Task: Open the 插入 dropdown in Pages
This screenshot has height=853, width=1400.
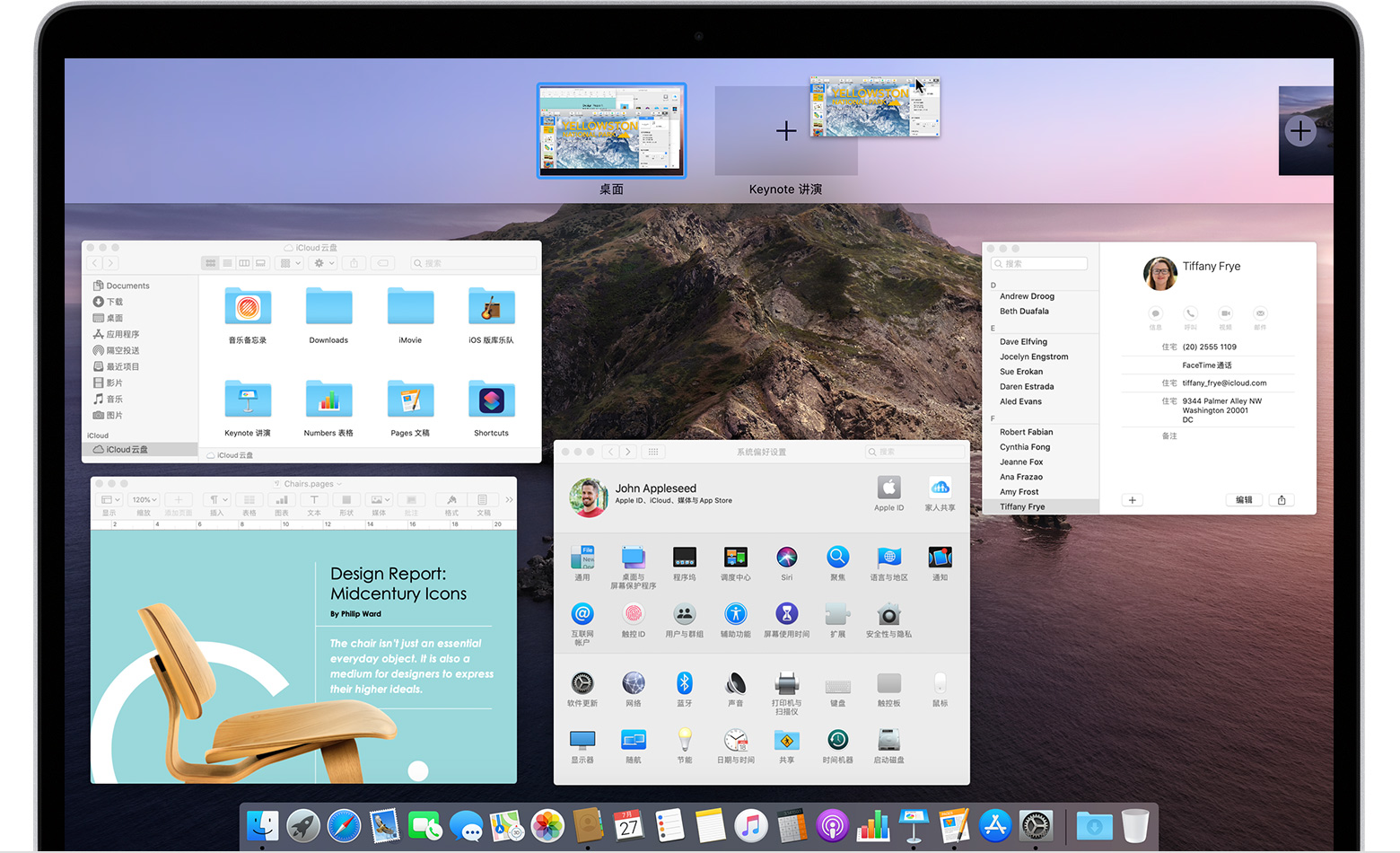Action: point(217,500)
